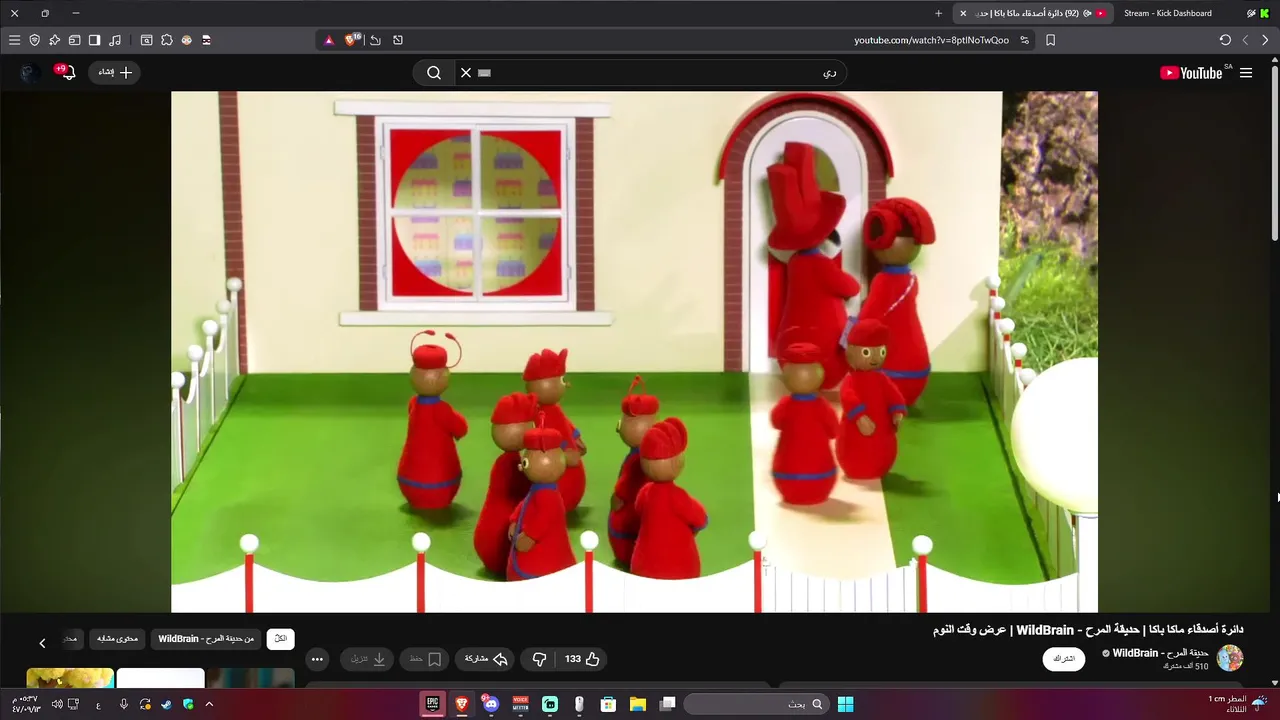Viewport: 1280px width, 720px height.
Task: Open Brave Shields lion icon with 16 badge
Action: pos(352,40)
